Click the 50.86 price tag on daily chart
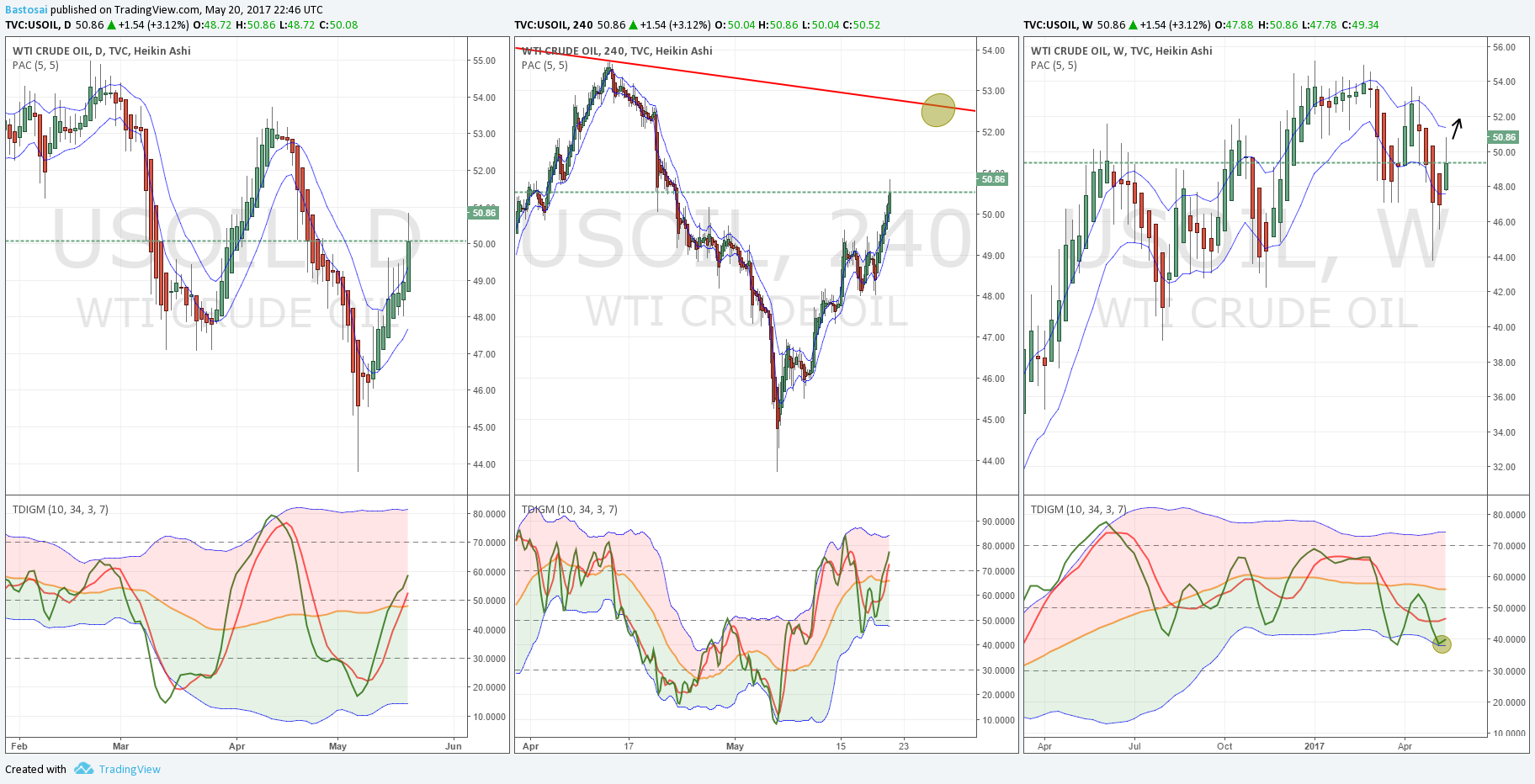 (485, 213)
